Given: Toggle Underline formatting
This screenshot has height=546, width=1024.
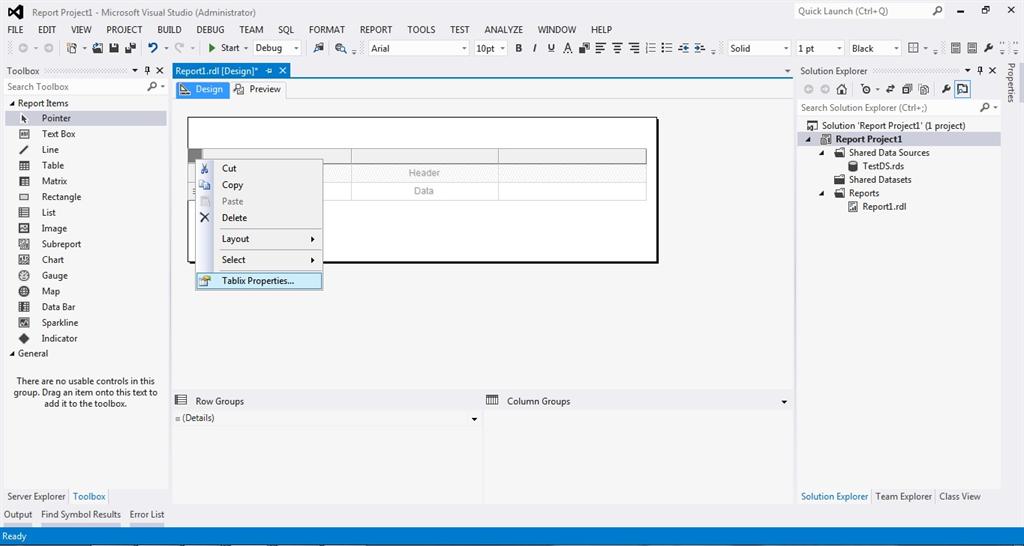Looking at the screenshot, I should point(551,48).
